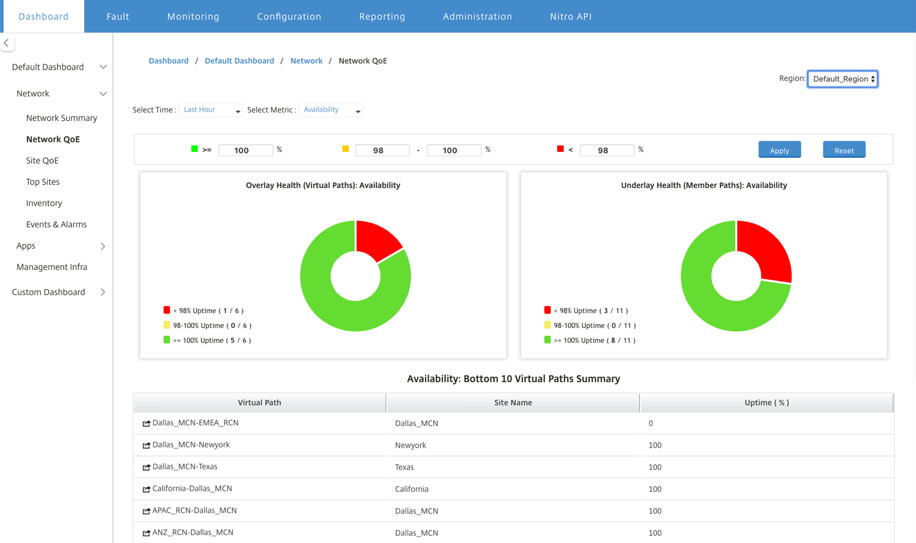The image size is (916, 543).
Task: Open Site QoE in sidebar
Action: coord(42,161)
